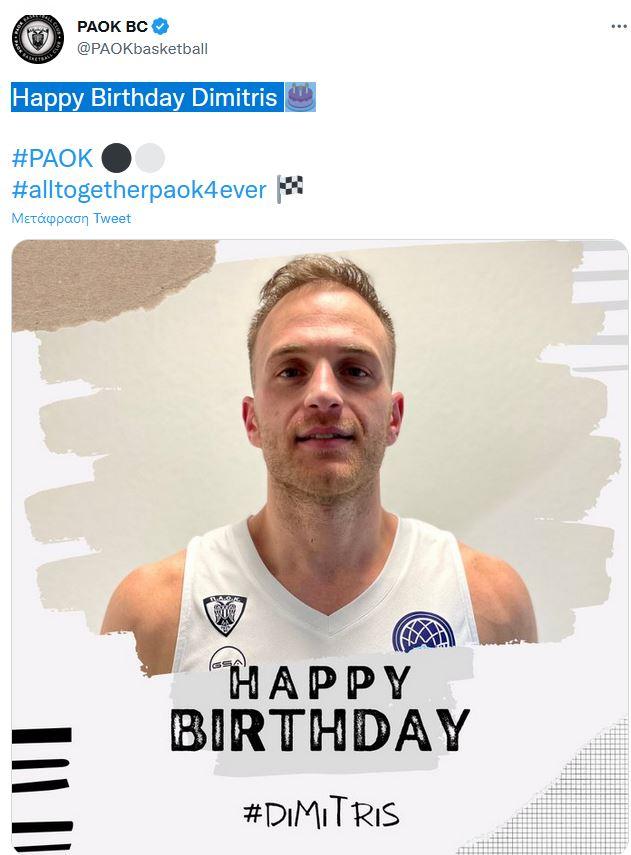Click the HAPPY BIRTHDAY banner text in image
Viewport: 631px width, 855px height.
tap(320, 707)
